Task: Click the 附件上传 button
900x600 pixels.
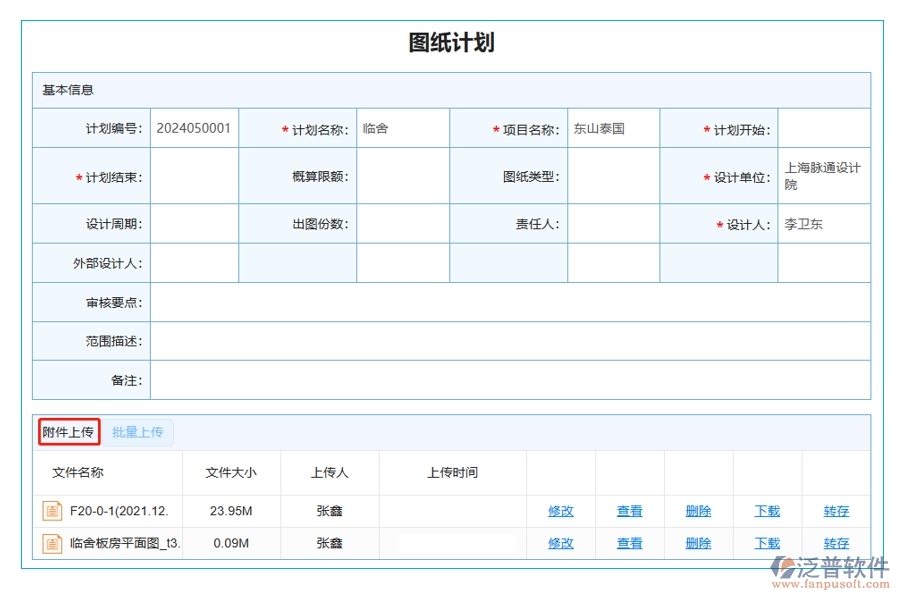Action: click(69, 432)
